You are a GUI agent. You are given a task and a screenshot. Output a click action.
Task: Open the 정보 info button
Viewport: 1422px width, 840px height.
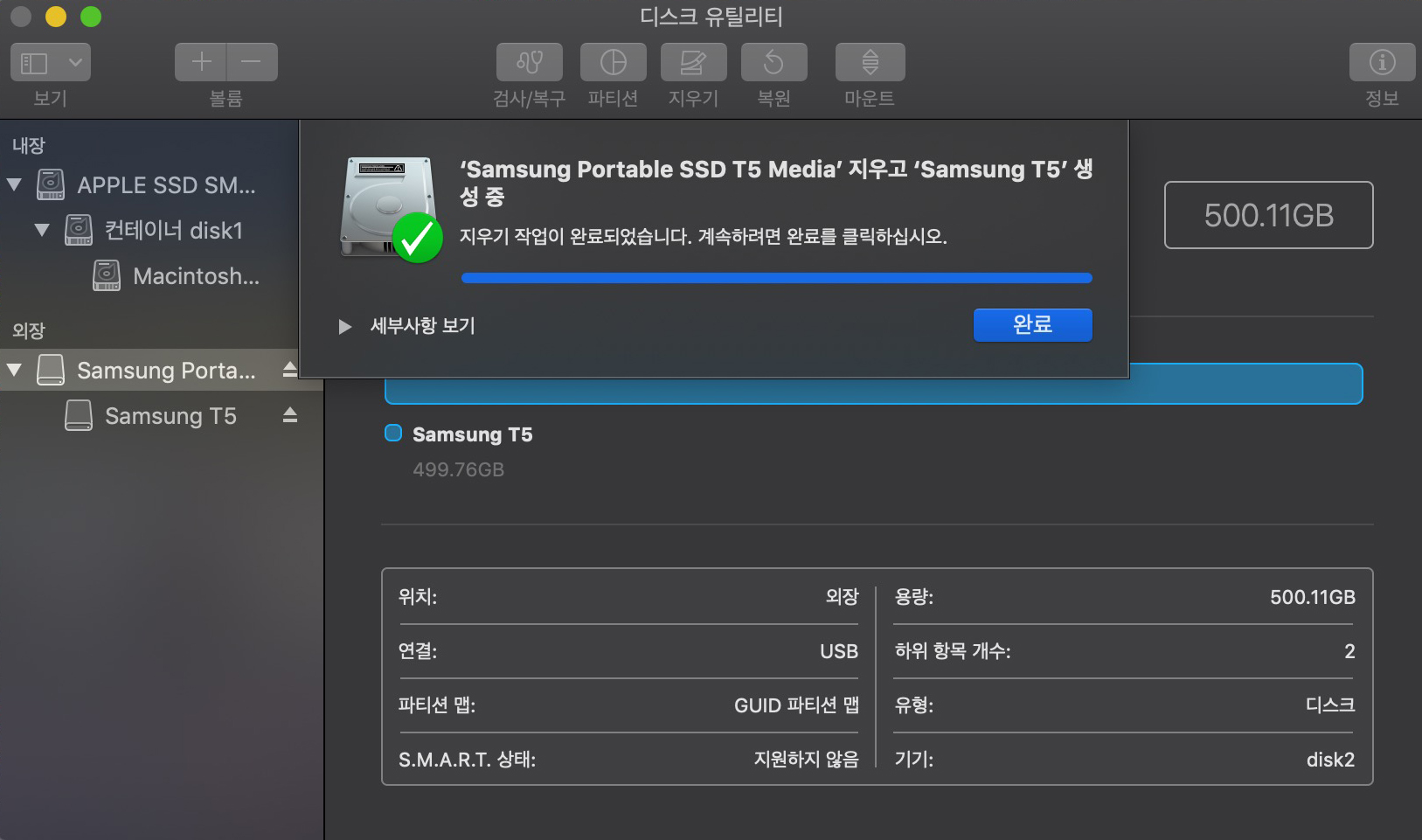[x=1383, y=62]
